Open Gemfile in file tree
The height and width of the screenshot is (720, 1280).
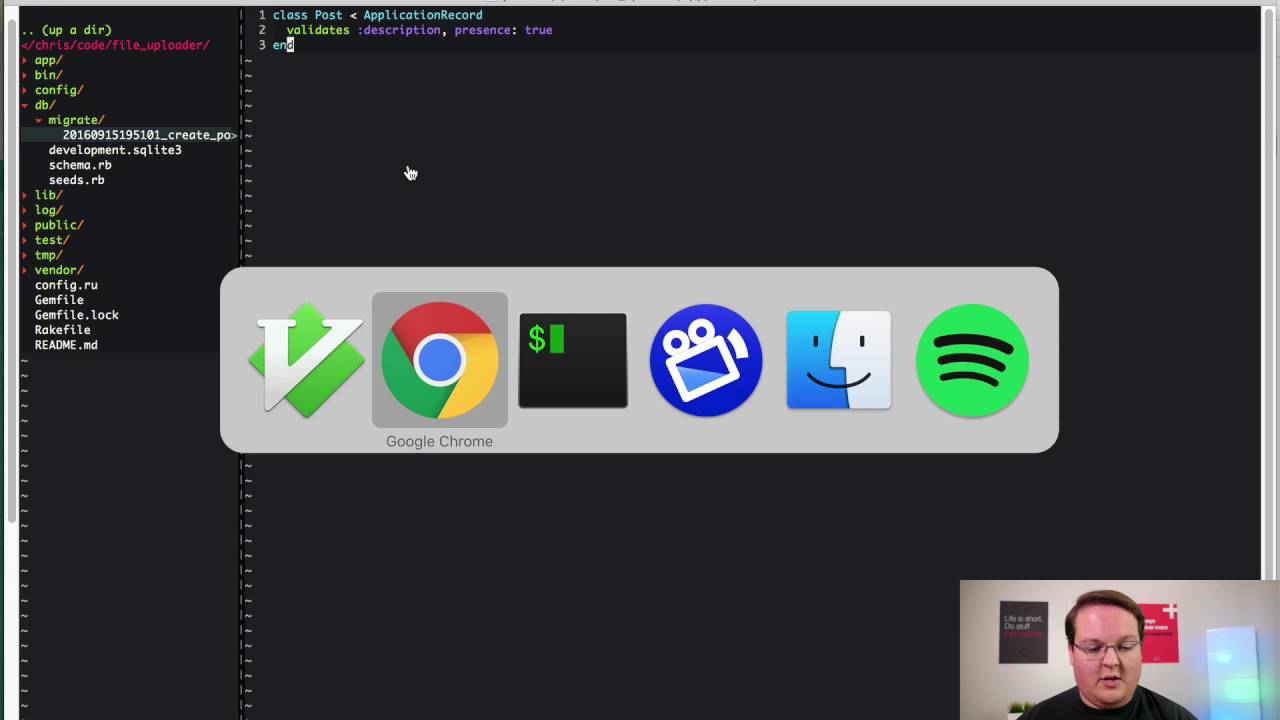[x=59, y=300]
